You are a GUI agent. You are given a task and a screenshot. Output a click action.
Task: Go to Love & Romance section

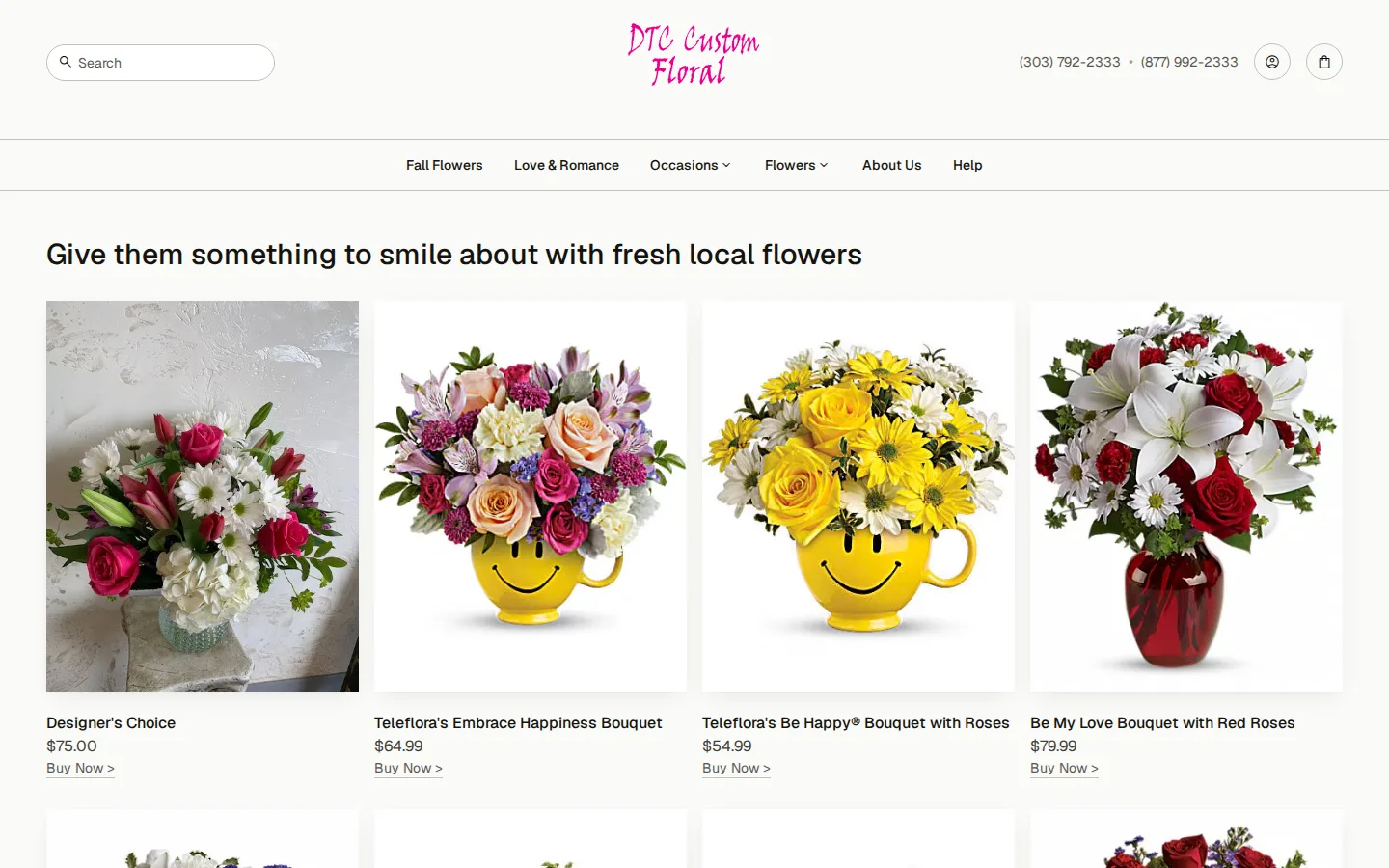[x=566, y=165]
